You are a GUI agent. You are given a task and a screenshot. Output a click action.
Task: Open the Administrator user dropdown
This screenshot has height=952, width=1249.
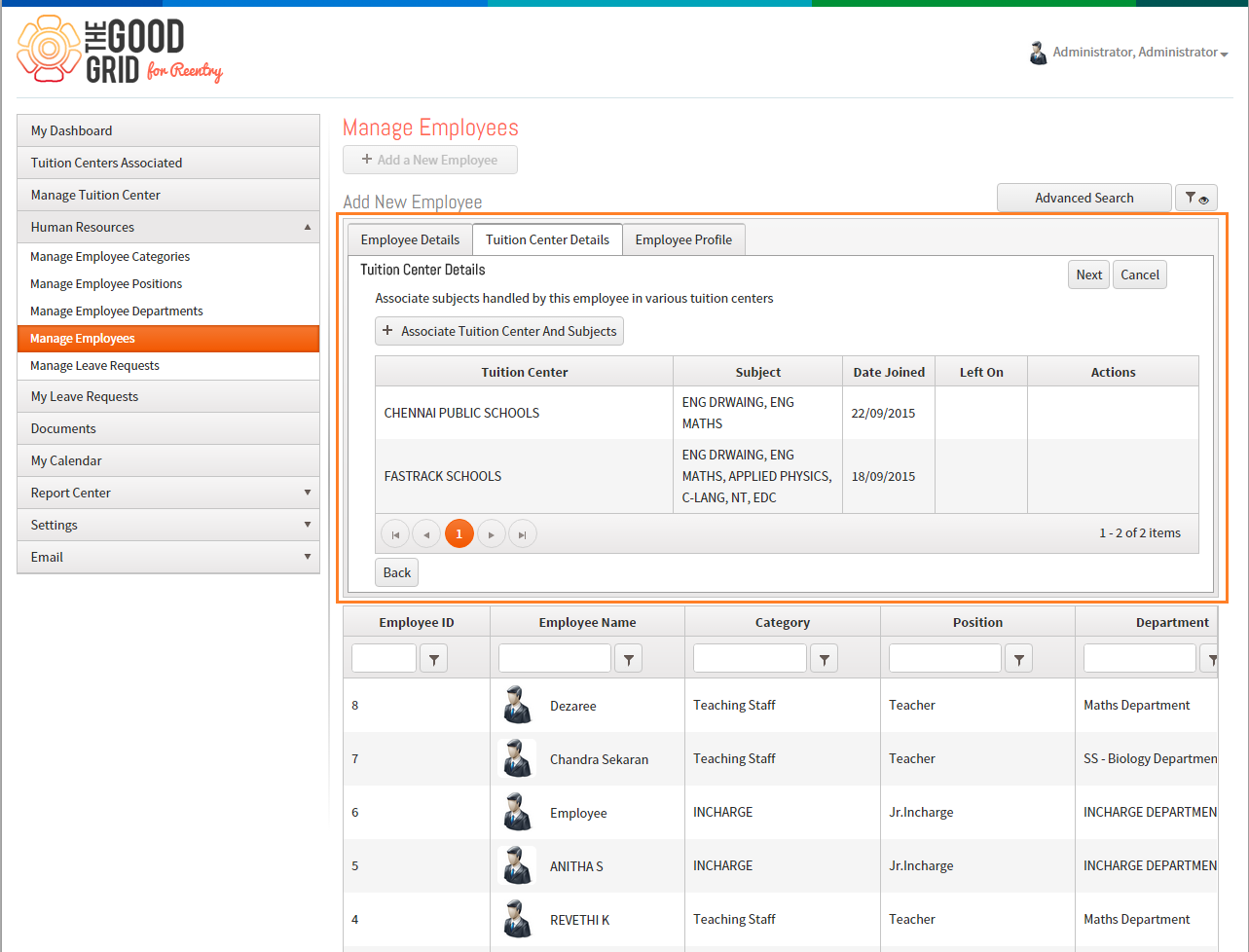(1129, 53)
